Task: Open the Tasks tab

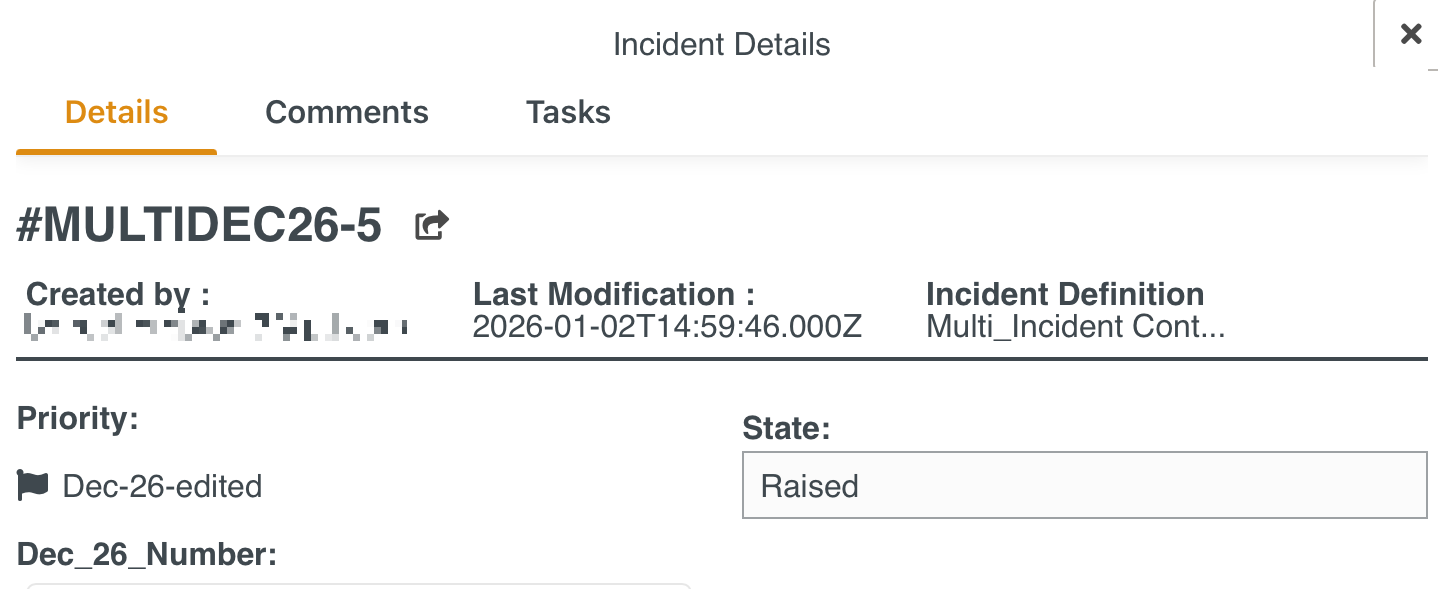Action: click(568, 112)
